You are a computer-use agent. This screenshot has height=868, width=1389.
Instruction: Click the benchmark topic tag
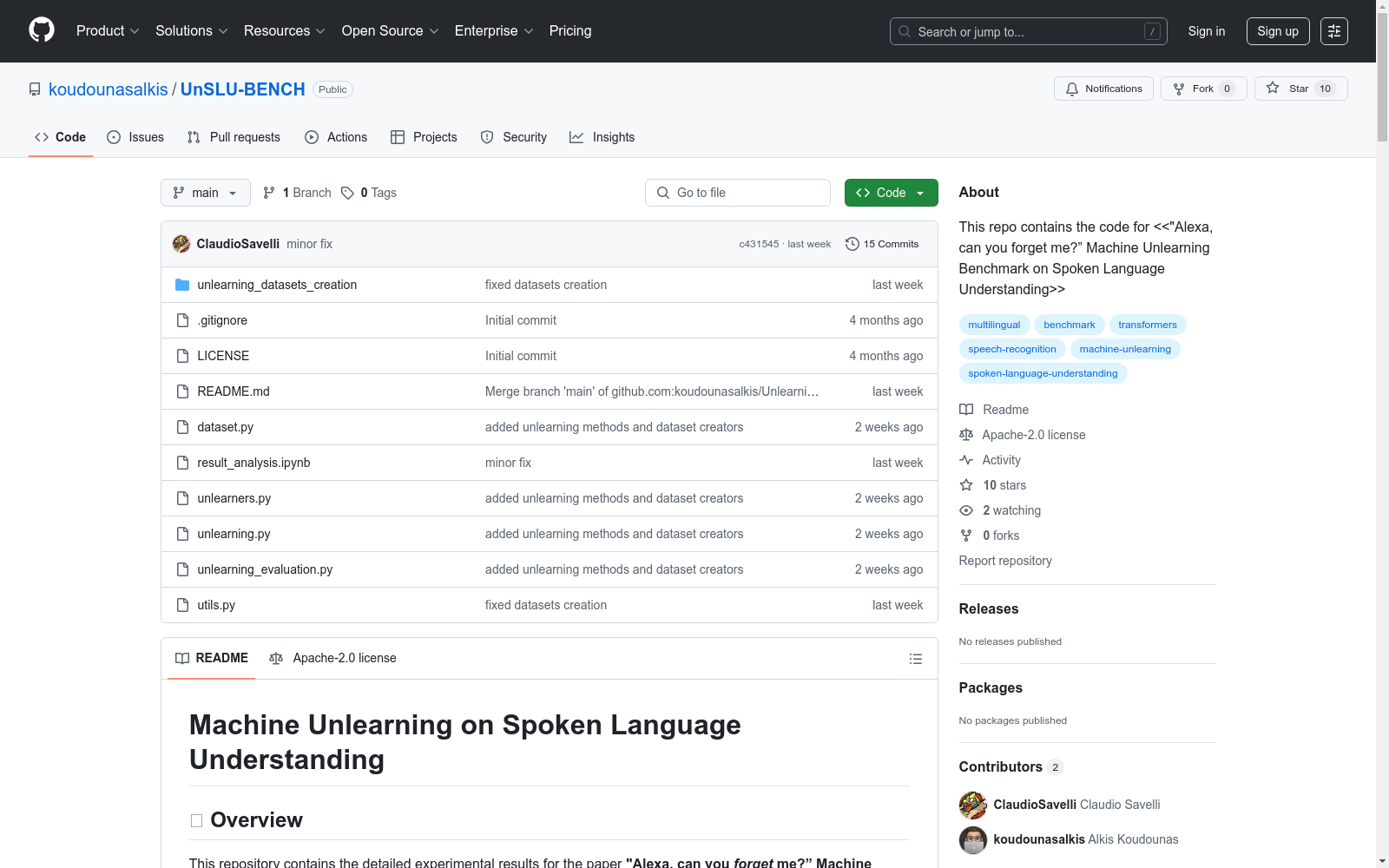click(x=1070, y=325)
